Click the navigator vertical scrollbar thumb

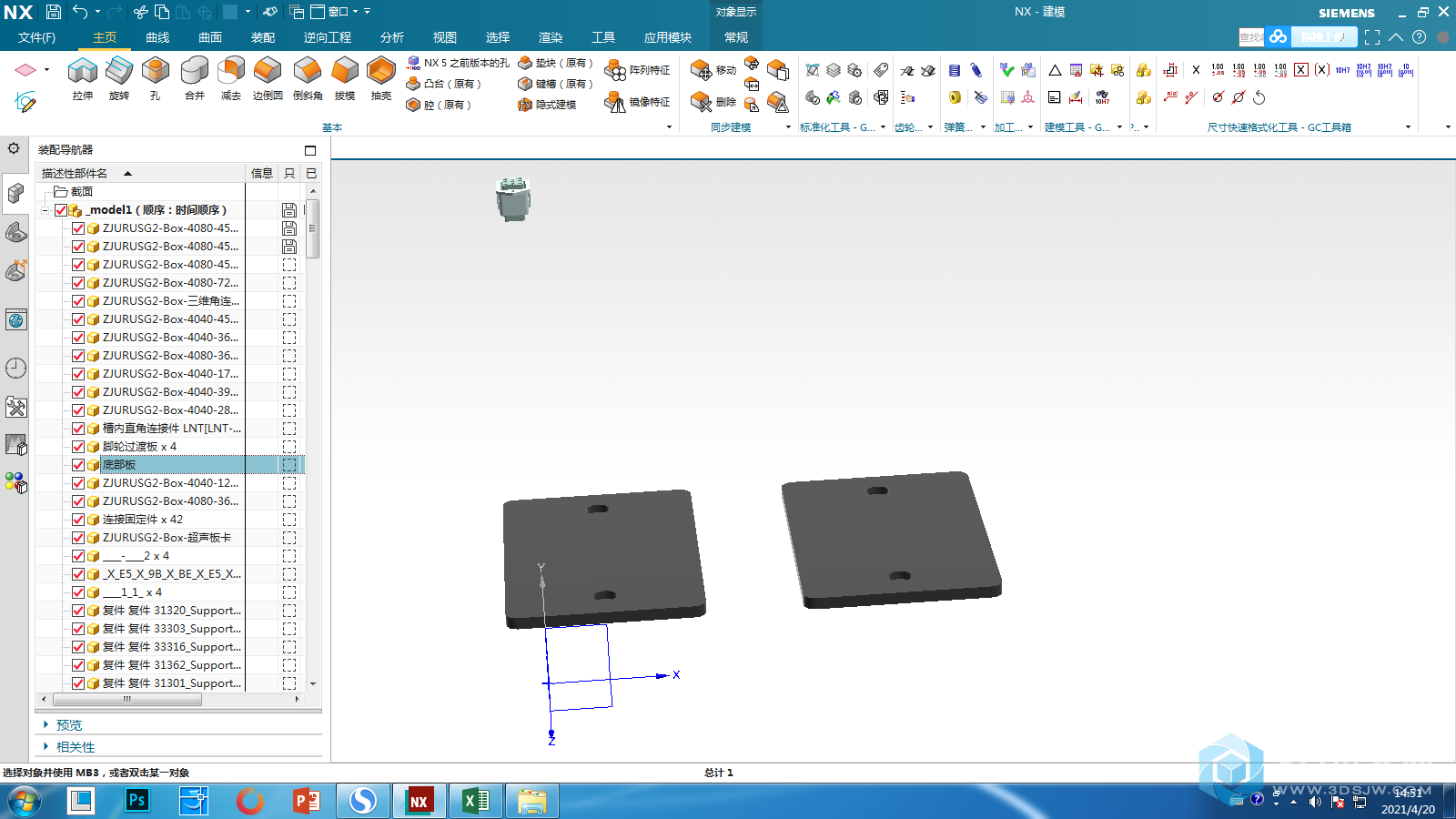[x=313, y=228]
